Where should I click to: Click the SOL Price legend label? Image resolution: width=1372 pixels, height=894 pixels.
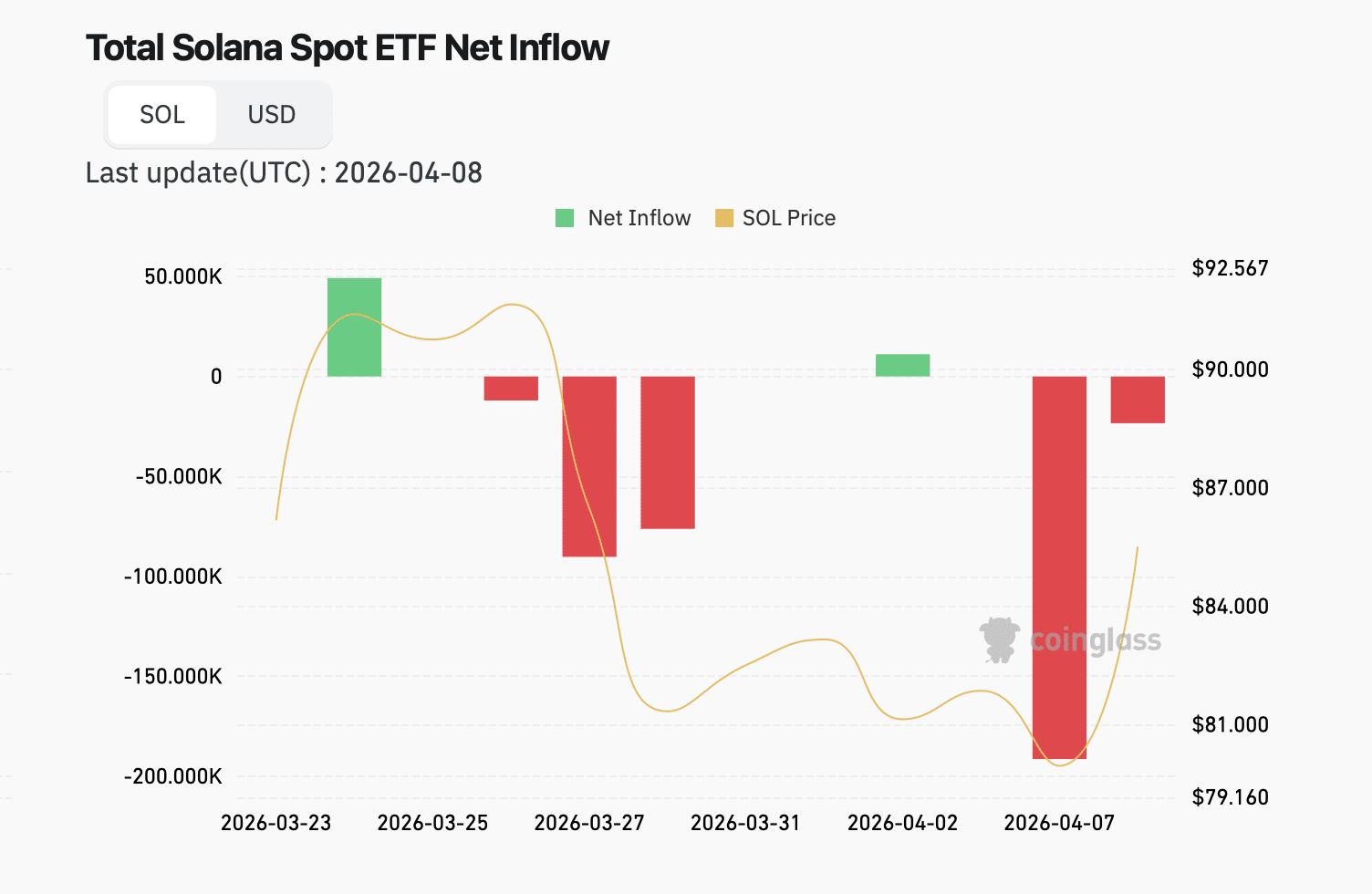pyautogui.click(x=789, y=218)
